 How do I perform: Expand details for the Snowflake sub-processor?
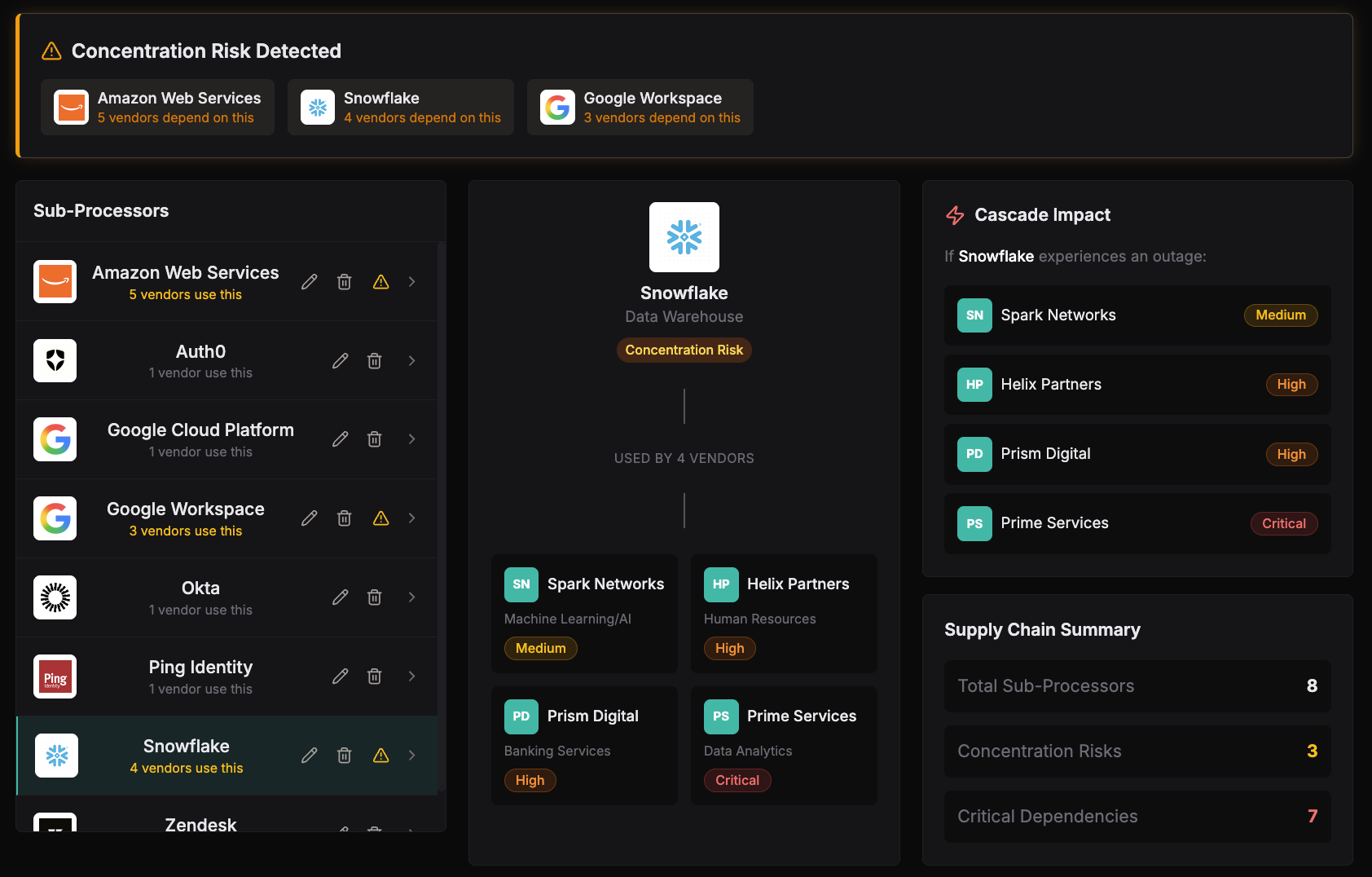coord(411,756)
